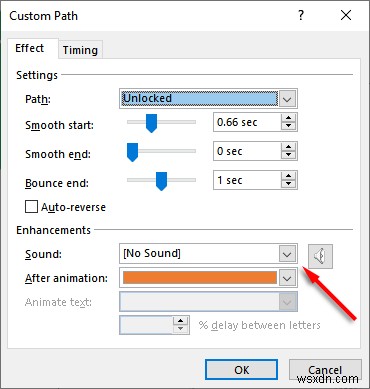The width and height of the screenshot is (370, 389).
Task: Increase Bounce end with the up arrow
Action: [x=288, y=176]
